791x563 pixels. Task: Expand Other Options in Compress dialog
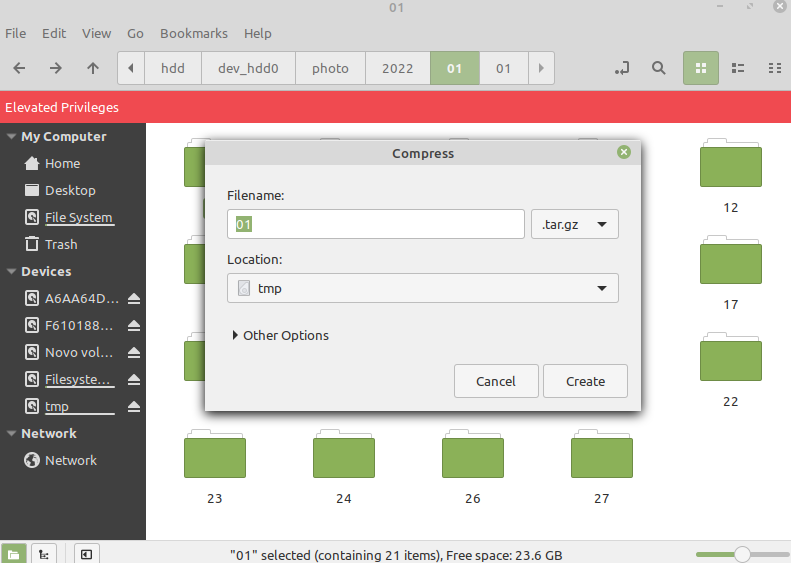pos(280,335)
